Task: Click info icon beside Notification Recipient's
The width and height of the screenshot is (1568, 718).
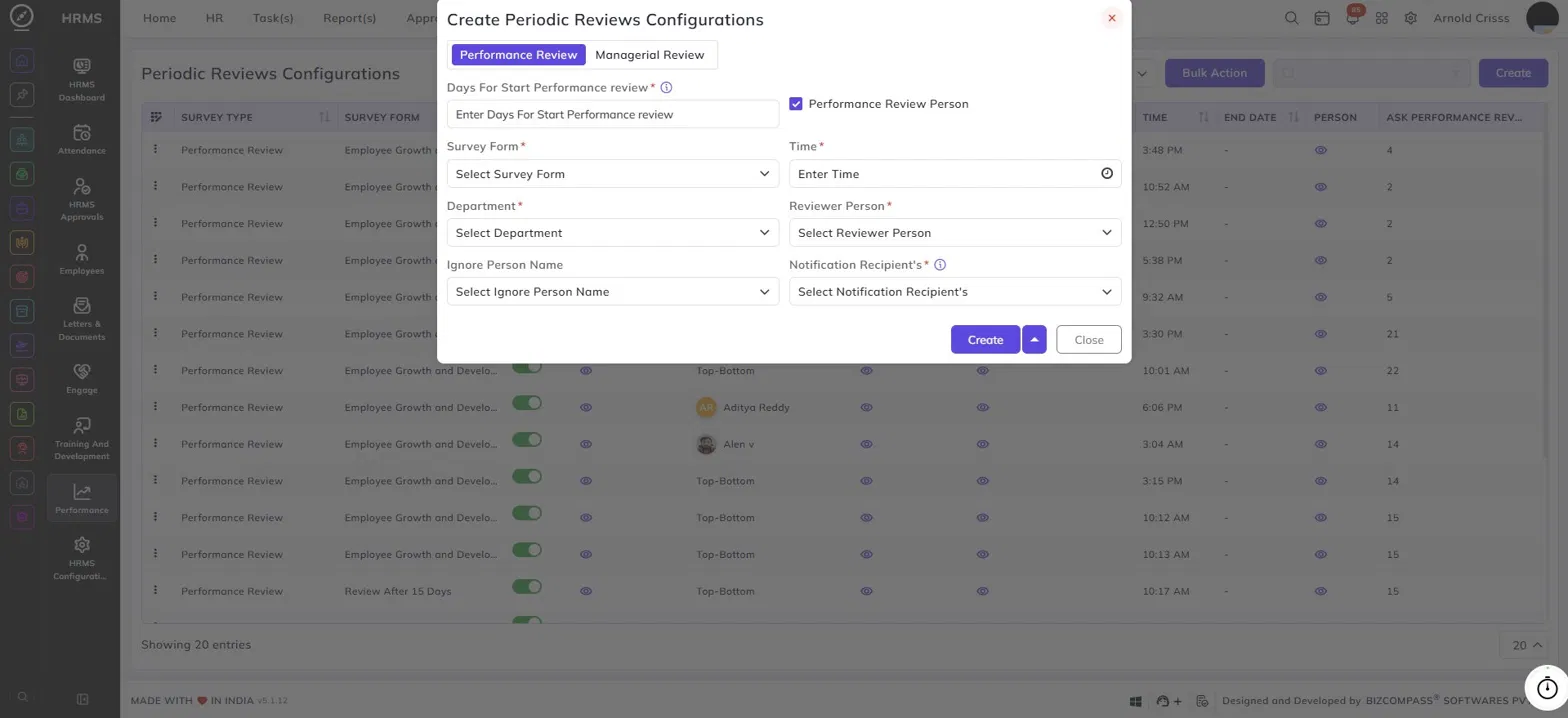Action: 940,265
